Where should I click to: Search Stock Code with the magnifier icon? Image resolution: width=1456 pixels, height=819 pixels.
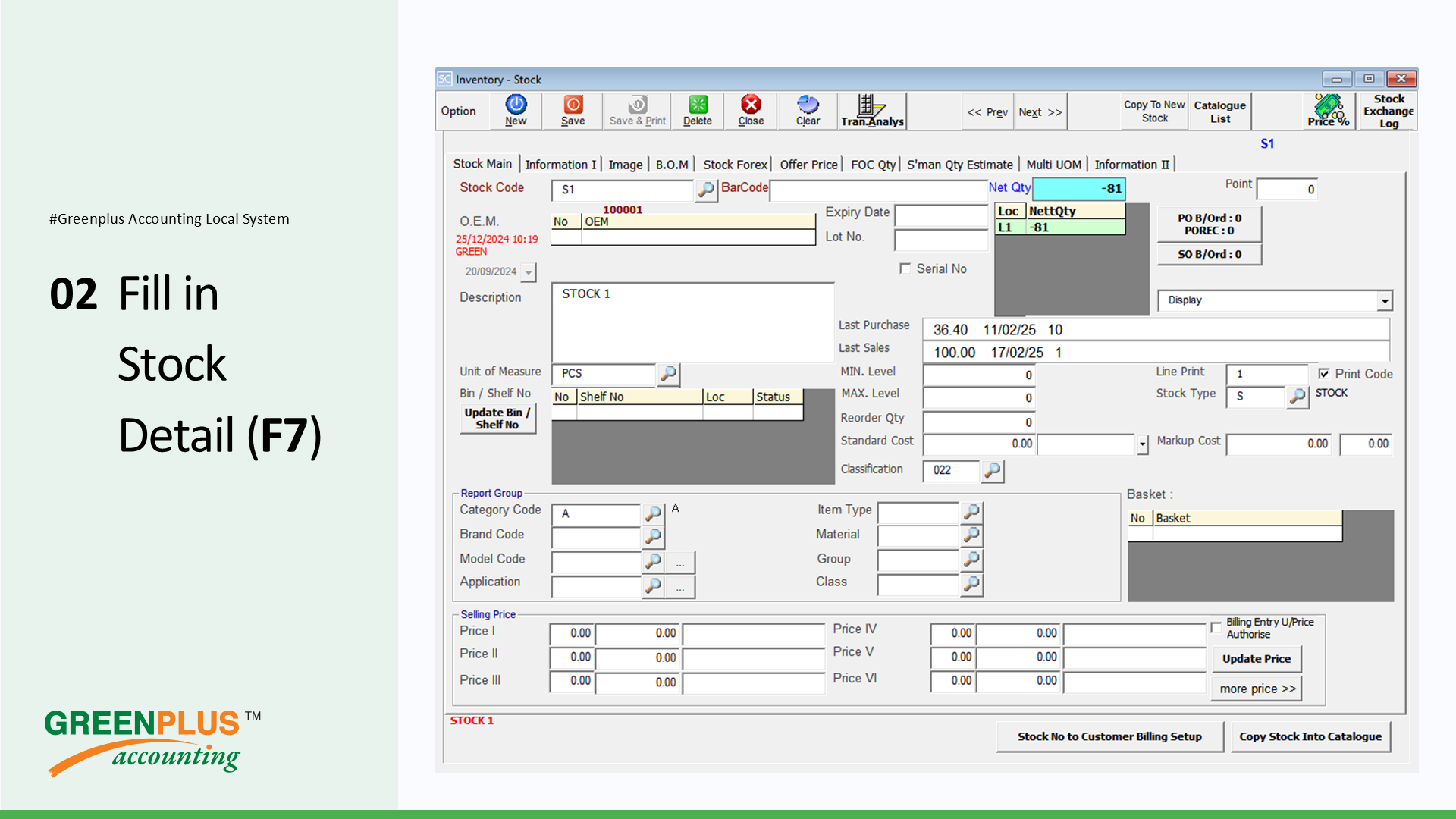pos(706,190)
